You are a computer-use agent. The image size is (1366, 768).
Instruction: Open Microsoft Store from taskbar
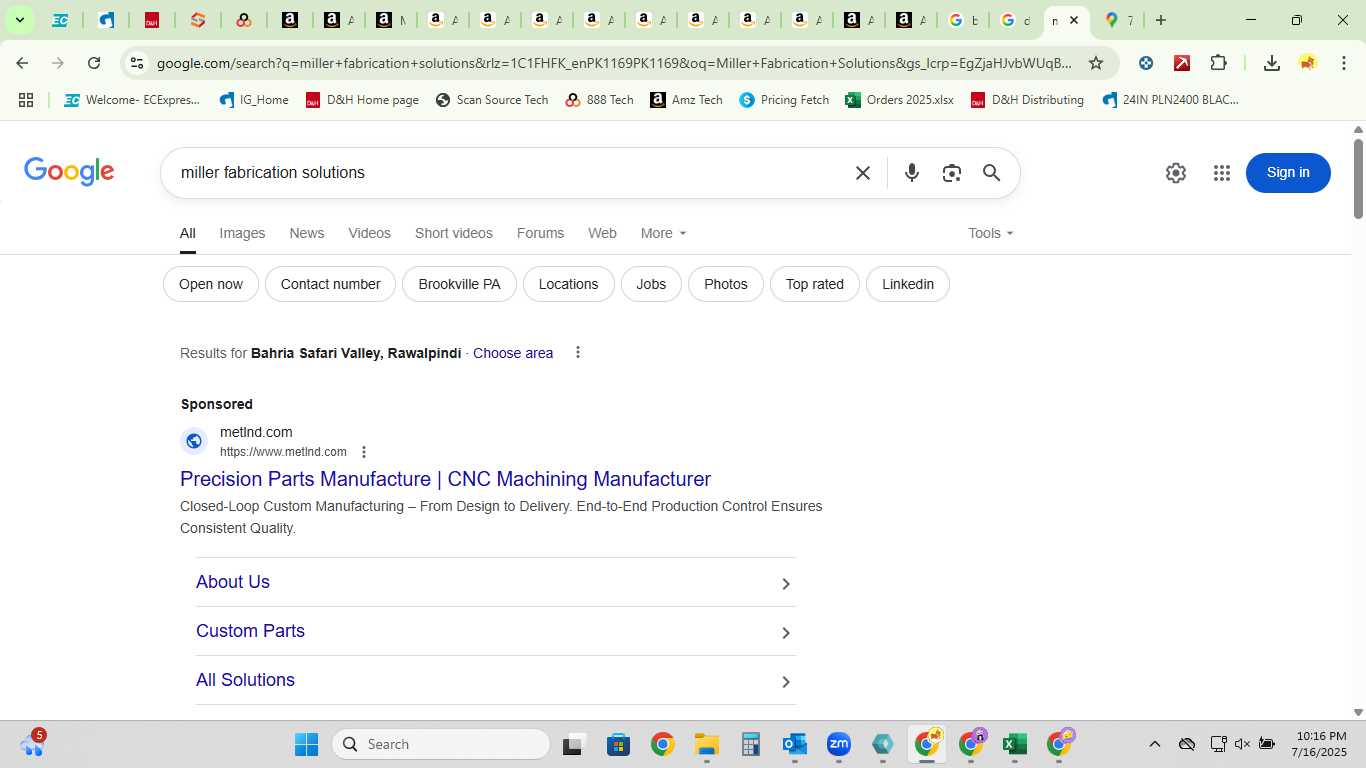point(618,744)
